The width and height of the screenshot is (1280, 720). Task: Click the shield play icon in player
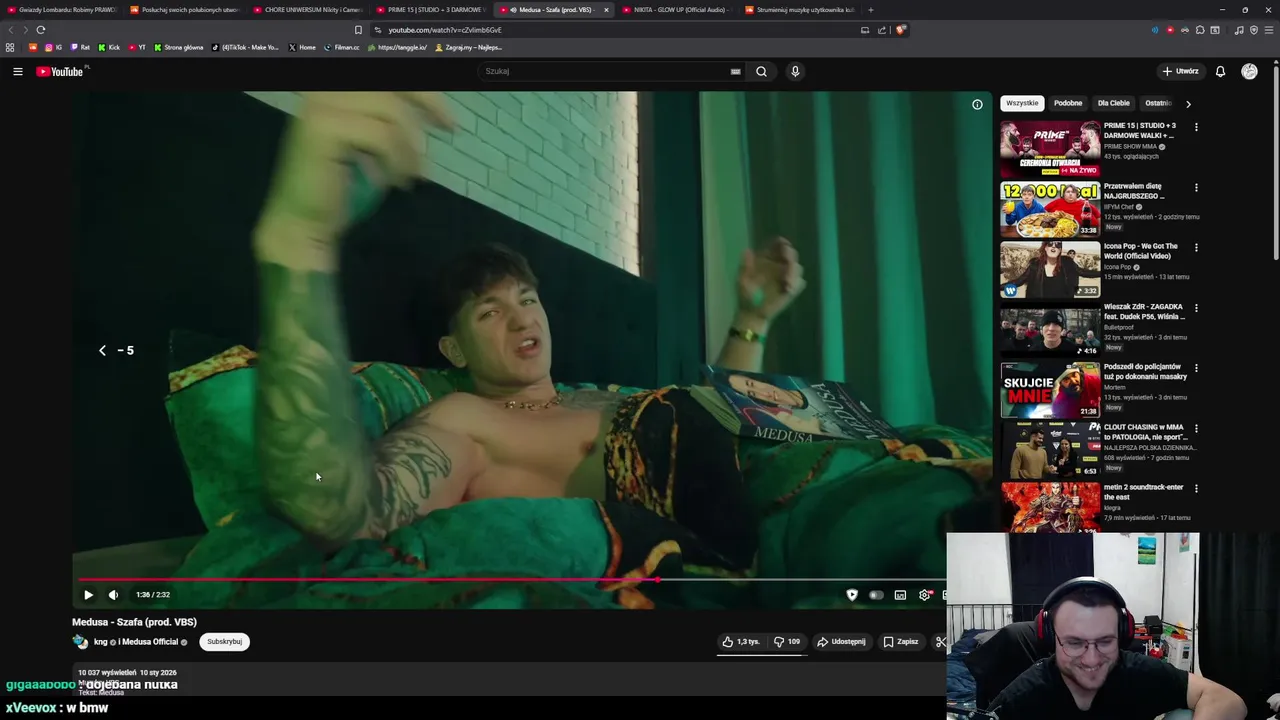click(x=852, y=595)
